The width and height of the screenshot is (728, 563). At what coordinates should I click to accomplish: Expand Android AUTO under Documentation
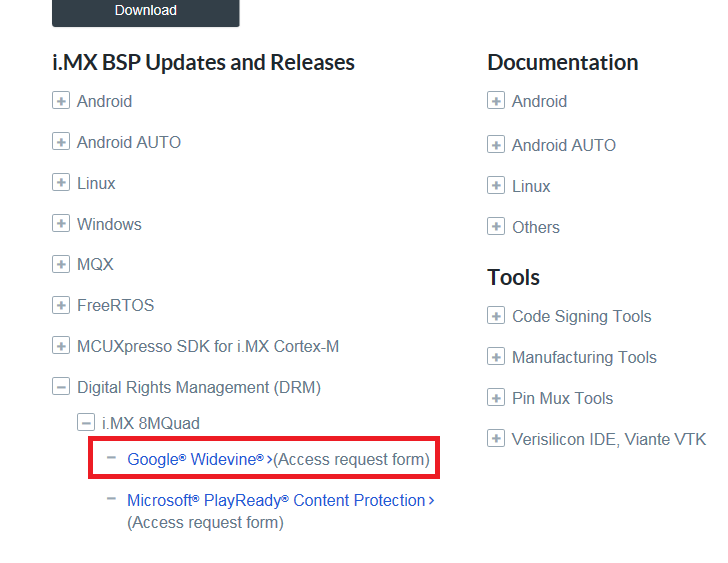tap(496, 145)
